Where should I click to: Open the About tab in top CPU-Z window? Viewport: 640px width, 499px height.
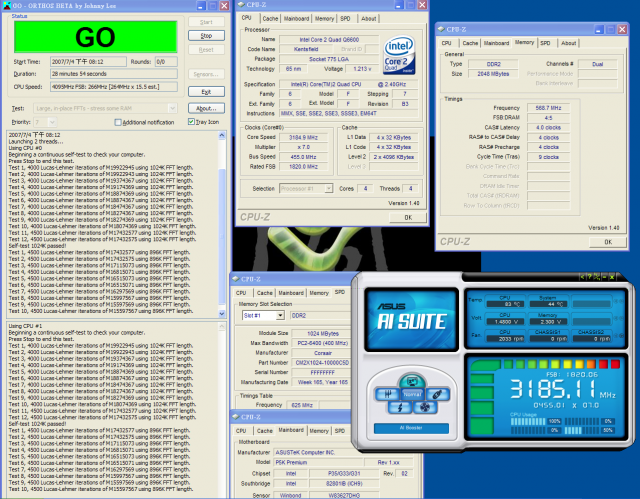369,18
